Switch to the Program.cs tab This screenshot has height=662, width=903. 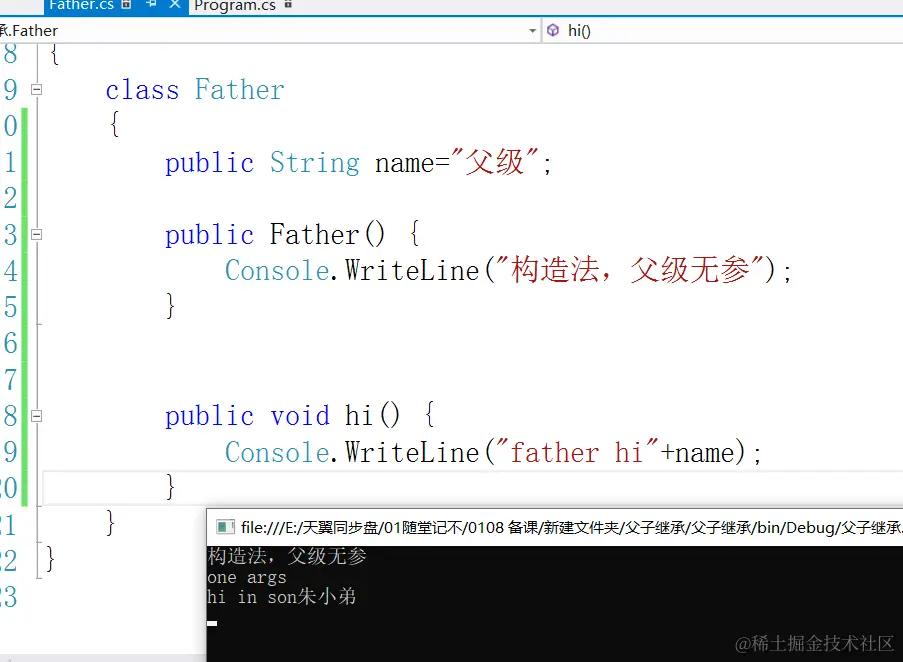pyautogui.click(x=235, y=6)
